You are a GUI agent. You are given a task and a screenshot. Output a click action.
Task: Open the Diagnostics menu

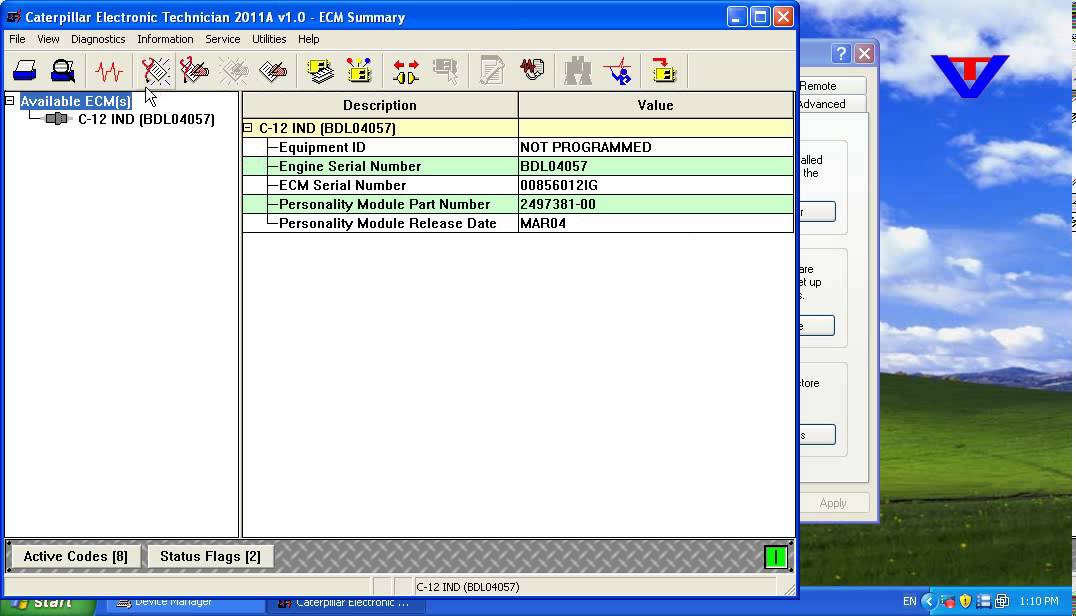point(98,39)
